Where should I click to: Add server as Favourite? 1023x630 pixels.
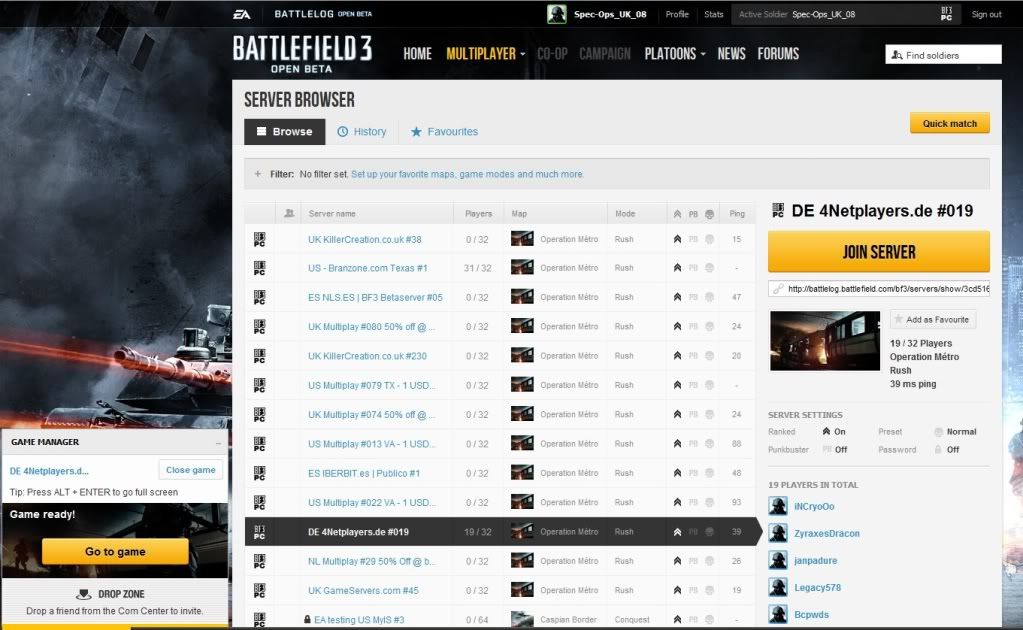tap(933, 320)
